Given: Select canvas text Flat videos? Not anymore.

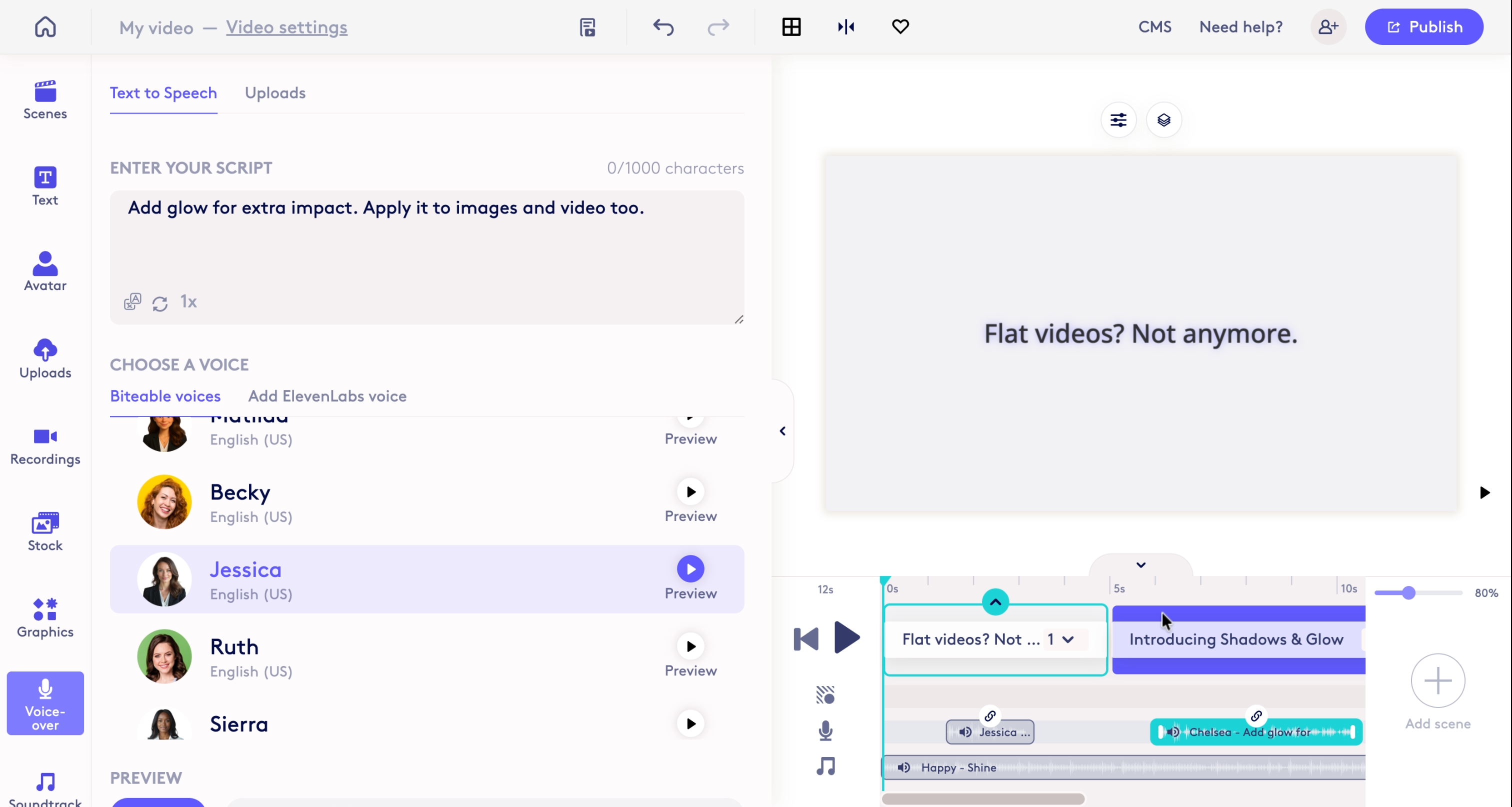Looking at the screenshot, I should pyautogui.click(x=1140, y=333).
